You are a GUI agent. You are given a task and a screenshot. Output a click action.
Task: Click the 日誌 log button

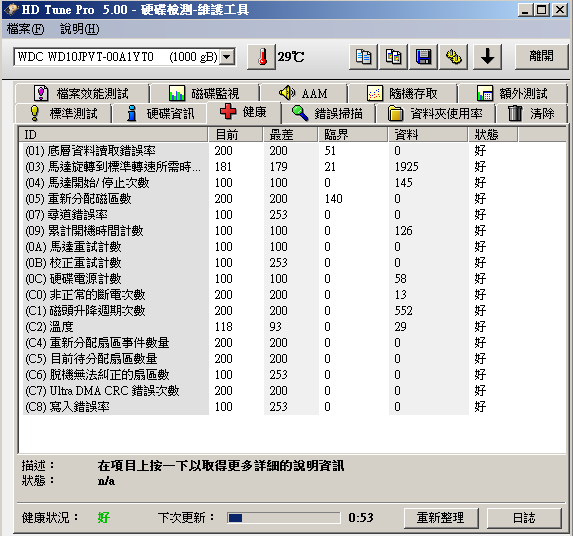524,518
